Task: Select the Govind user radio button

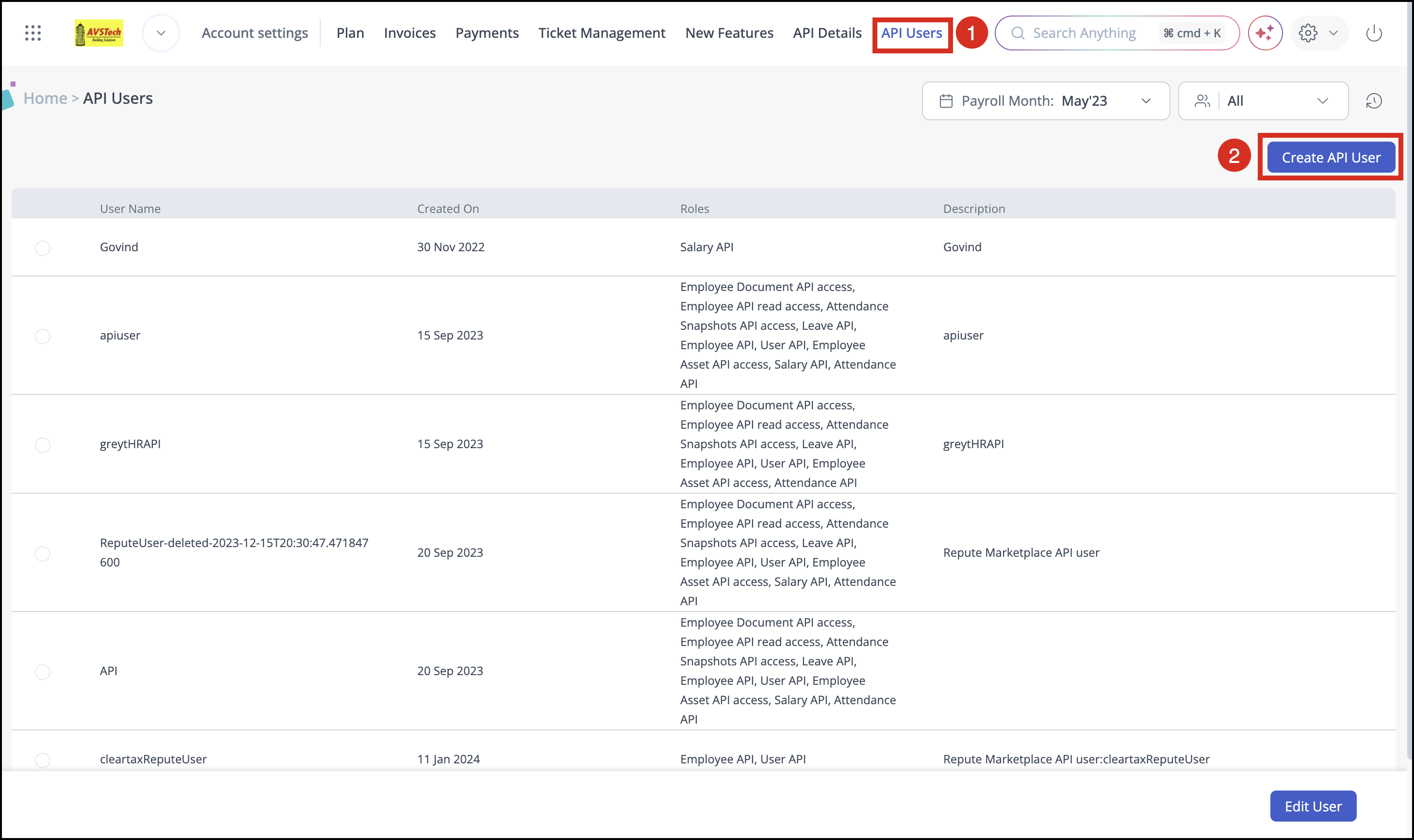Action: pos(43,248)
